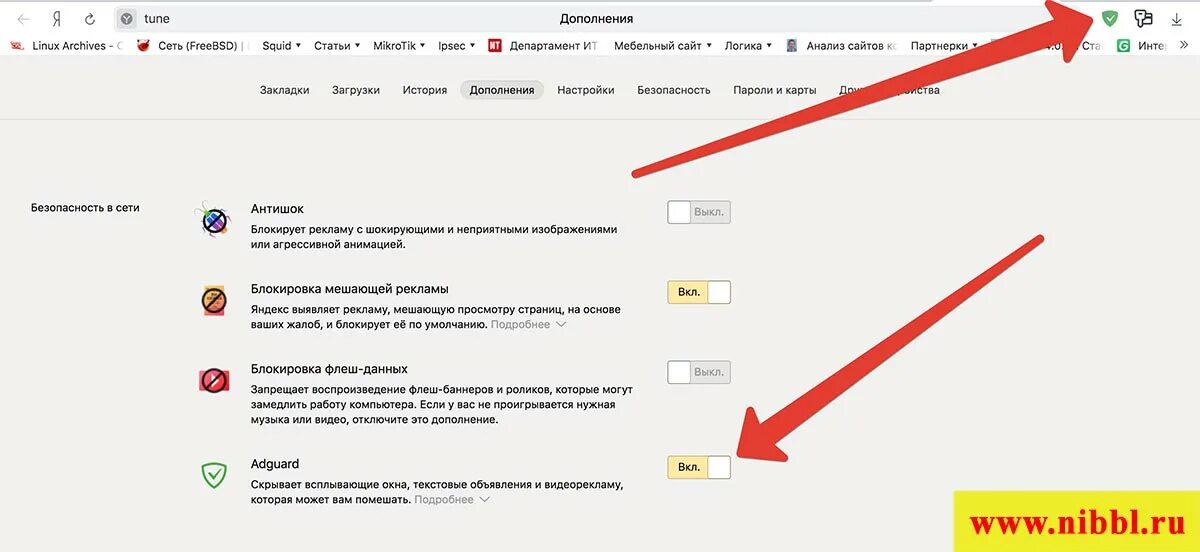Show hidden bookmarks via the » chevron
The height and width of the screenshot is (552, 1200).
point(1185,45)
